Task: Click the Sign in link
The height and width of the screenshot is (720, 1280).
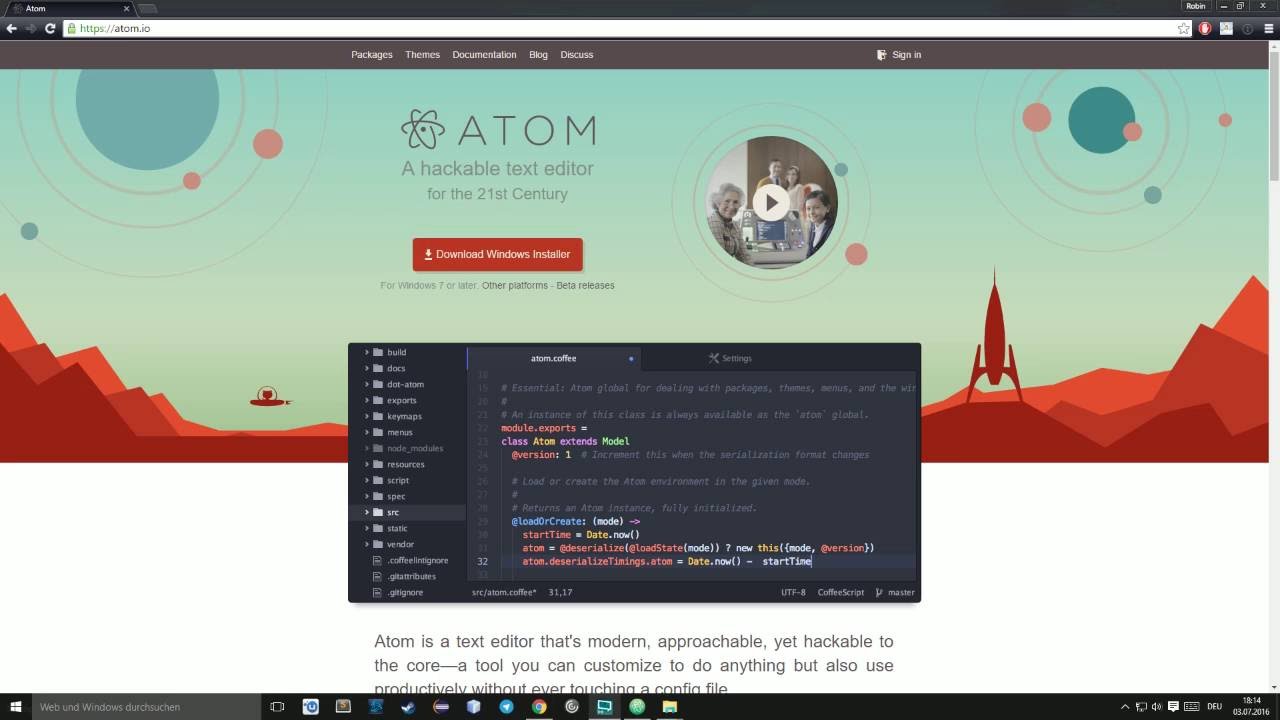Action: pyautogui.click(x=899, y=55)
